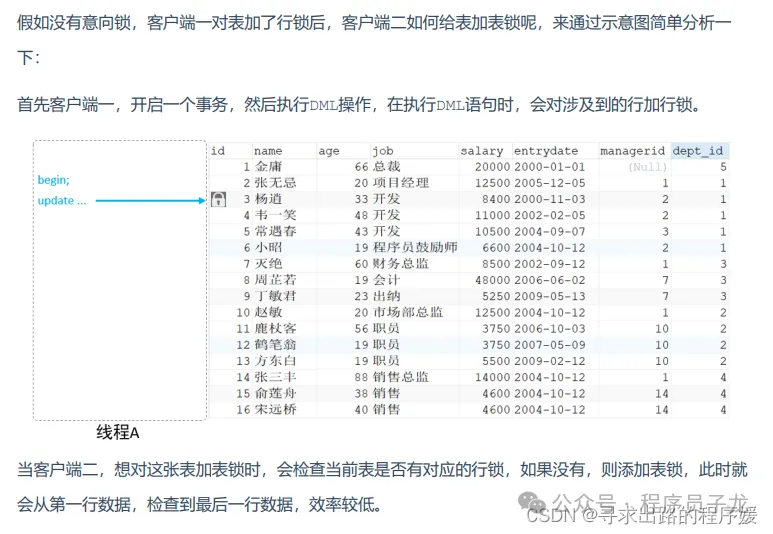Select the entry date 2009-05-13

pyautogui.click(x=550, y=297)
